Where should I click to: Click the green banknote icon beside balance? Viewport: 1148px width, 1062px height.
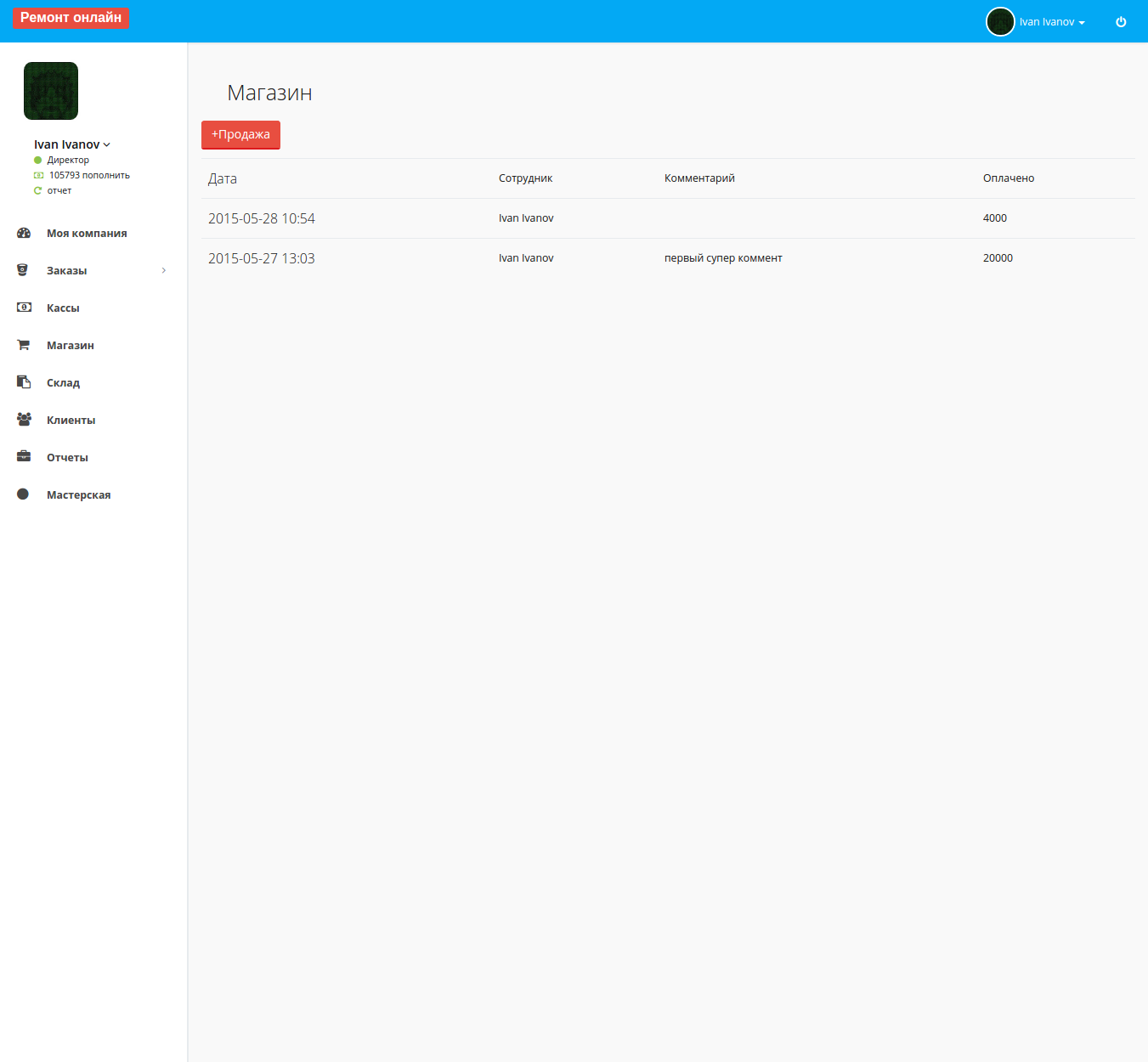point(38,175)
